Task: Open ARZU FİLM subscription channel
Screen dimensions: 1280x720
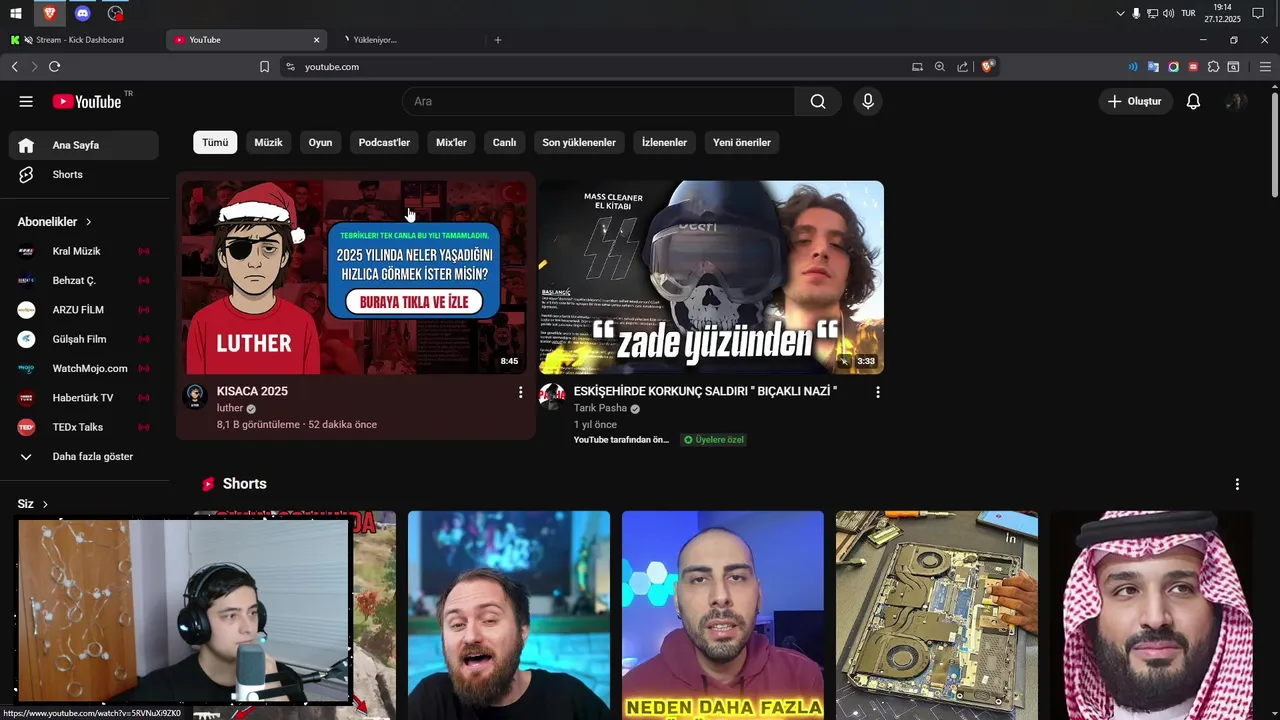Action: click(x=84, y=310)
